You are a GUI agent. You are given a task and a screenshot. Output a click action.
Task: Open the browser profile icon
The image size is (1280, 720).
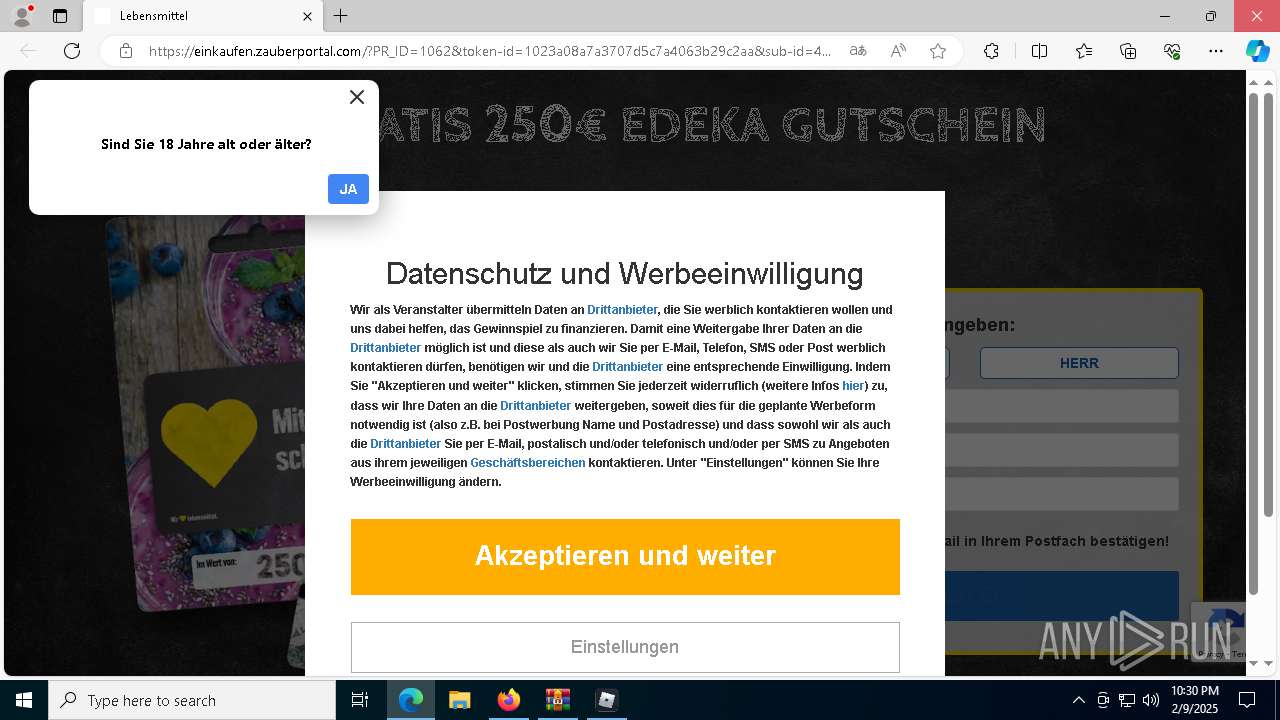[21, 16]
